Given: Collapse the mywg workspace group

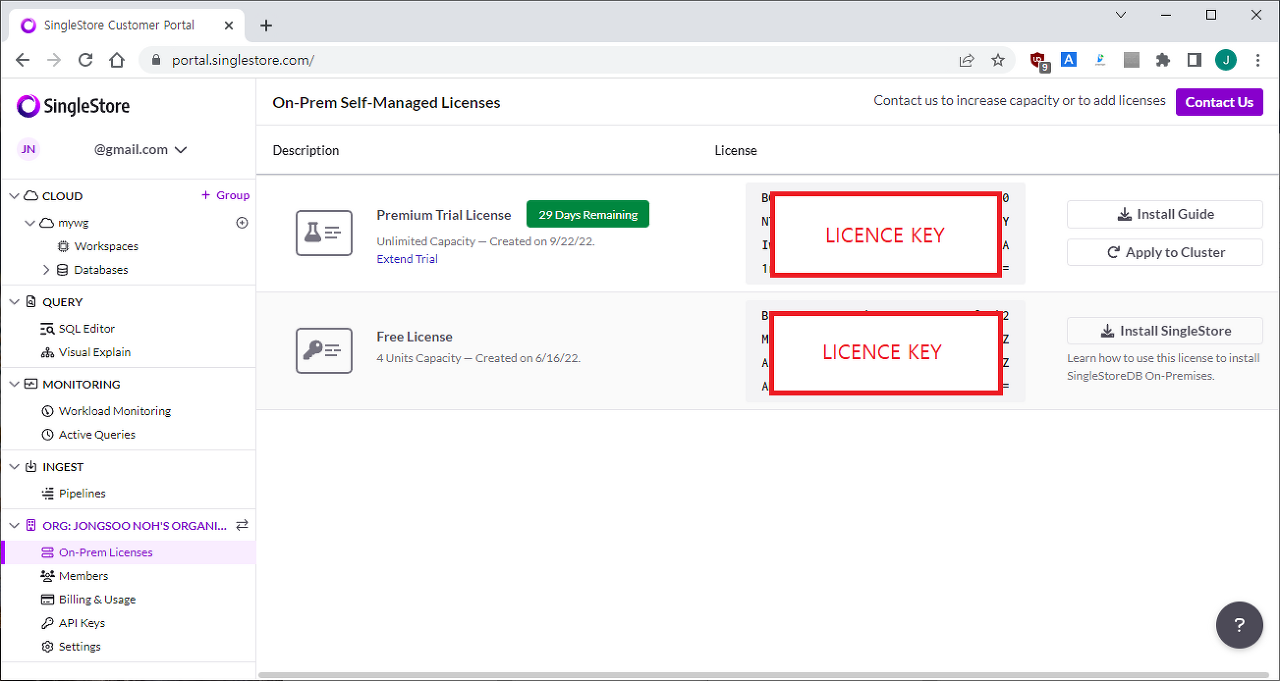Looking at the screenshot, I should tap(30, 223).
